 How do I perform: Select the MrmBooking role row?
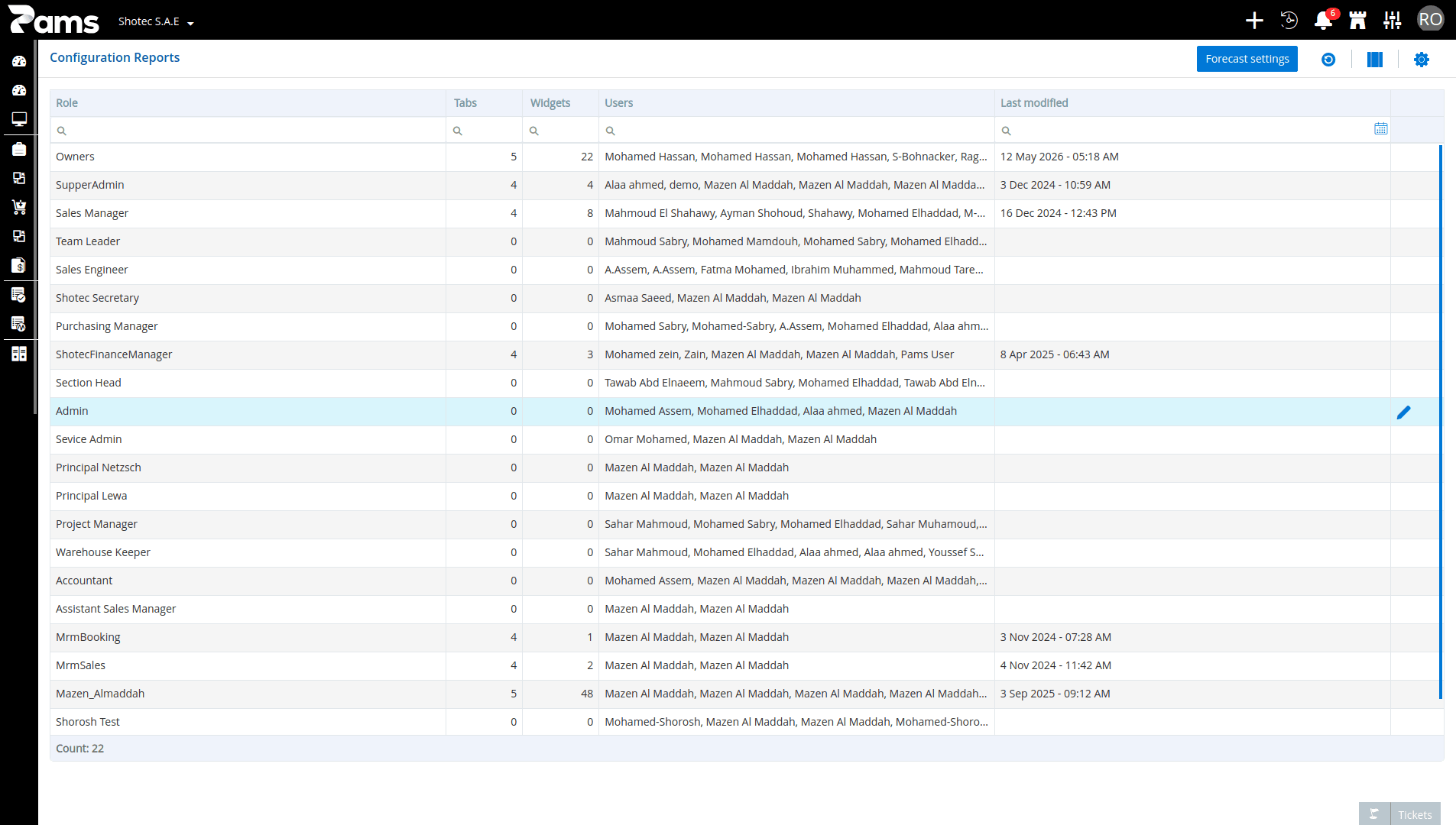click(747, 637)
